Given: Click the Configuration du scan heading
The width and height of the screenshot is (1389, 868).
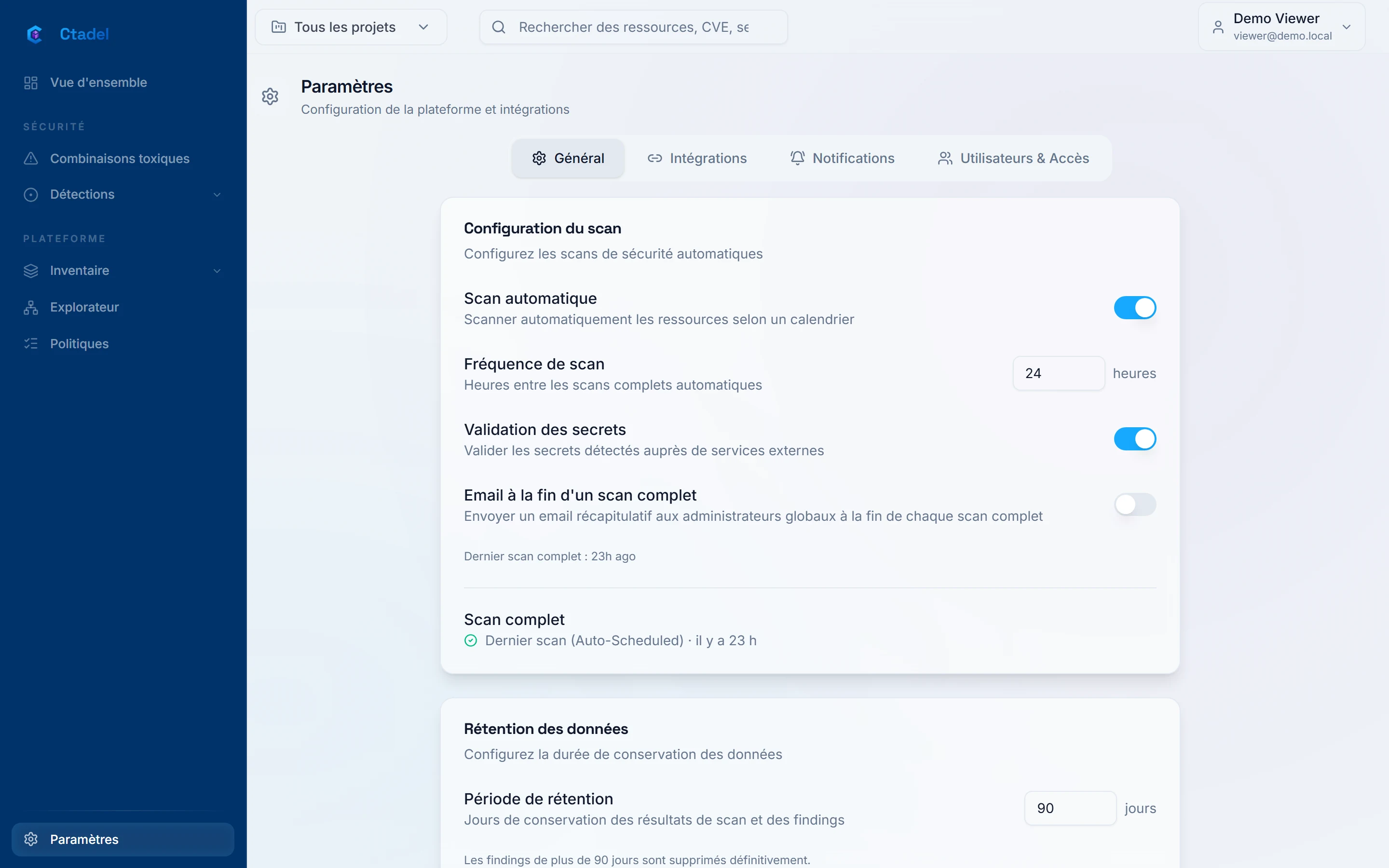Looking at the screenshot, I should tap(543, 229).
